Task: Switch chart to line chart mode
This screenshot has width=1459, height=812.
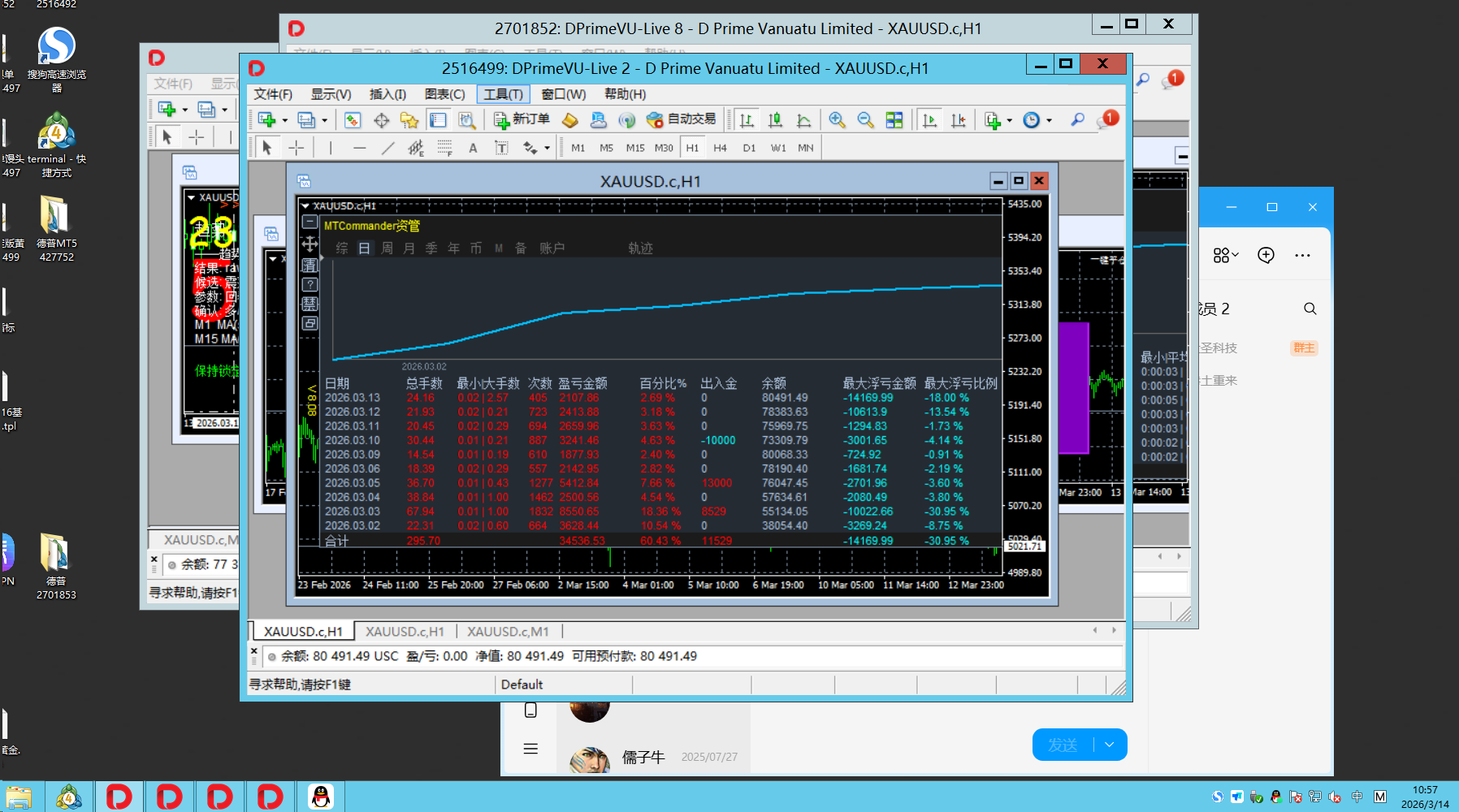Action: (x=803, y=120)
